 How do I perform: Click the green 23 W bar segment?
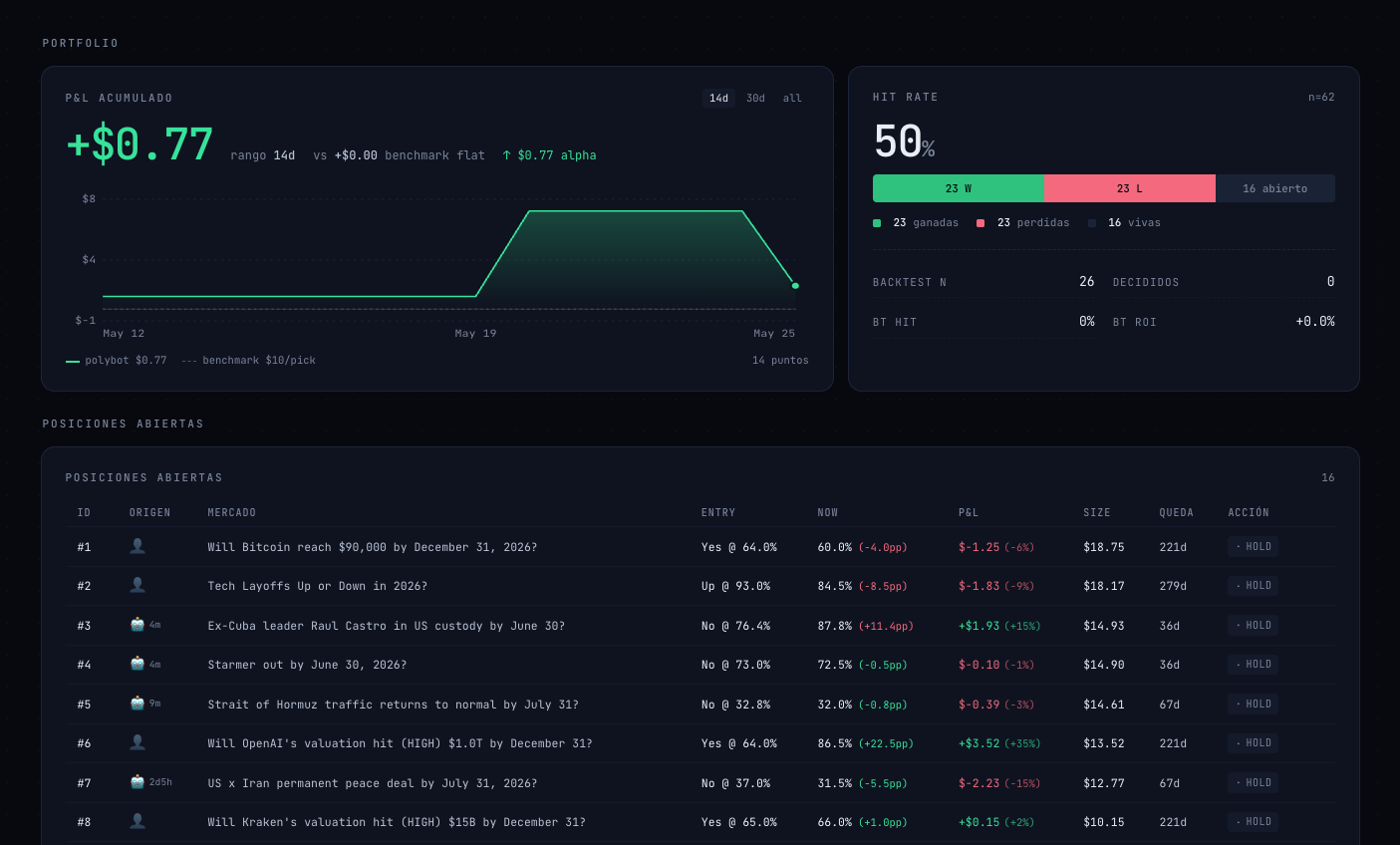pos(959,188)
